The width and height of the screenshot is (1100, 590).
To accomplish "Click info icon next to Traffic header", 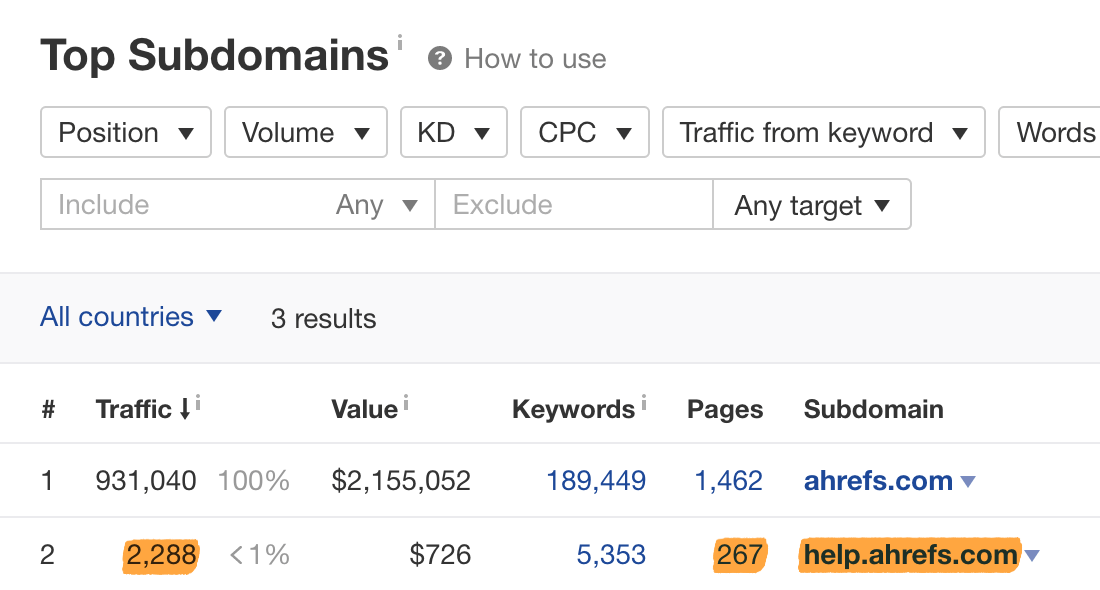I will 198,402.
